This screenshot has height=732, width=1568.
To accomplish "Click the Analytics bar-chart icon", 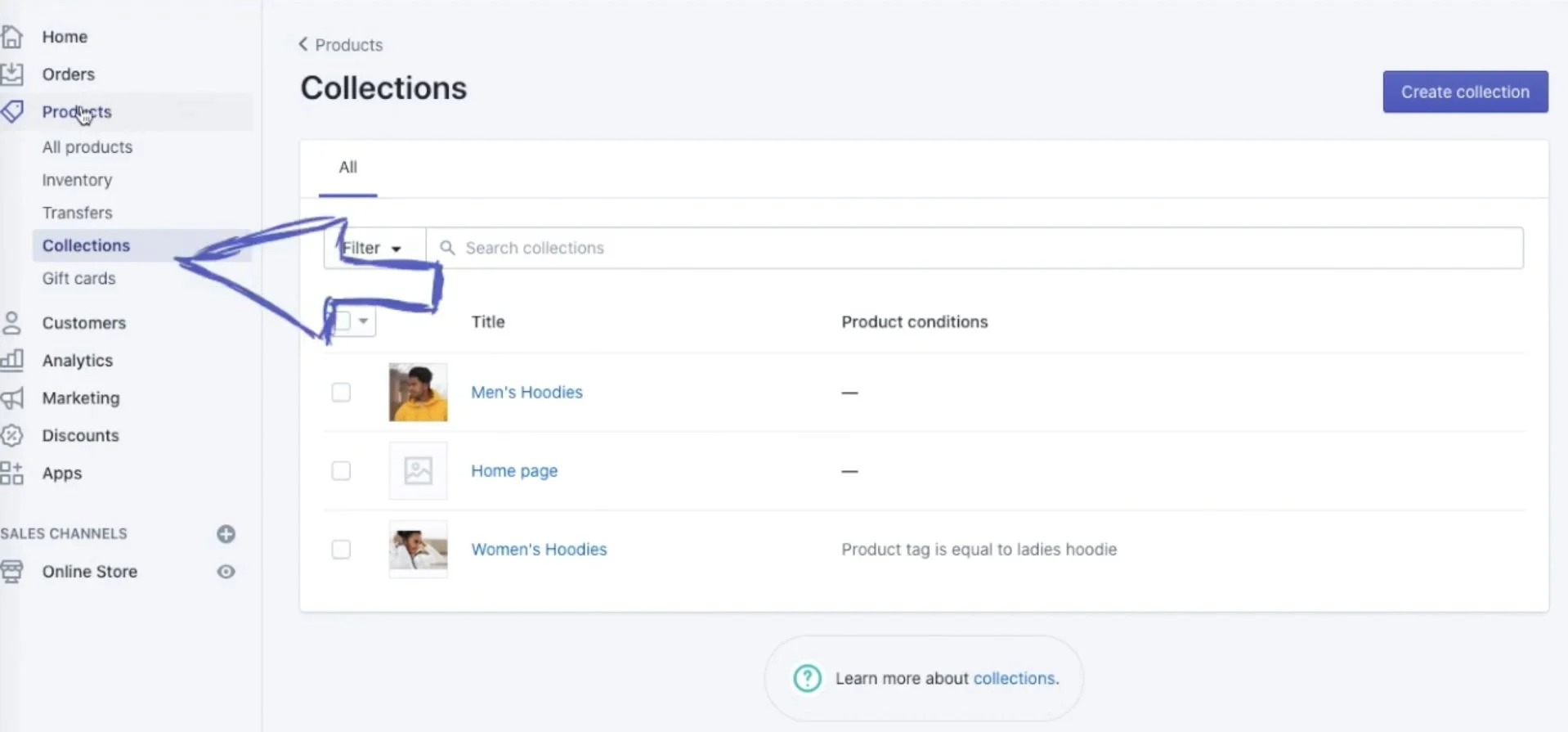I will 12,360.
